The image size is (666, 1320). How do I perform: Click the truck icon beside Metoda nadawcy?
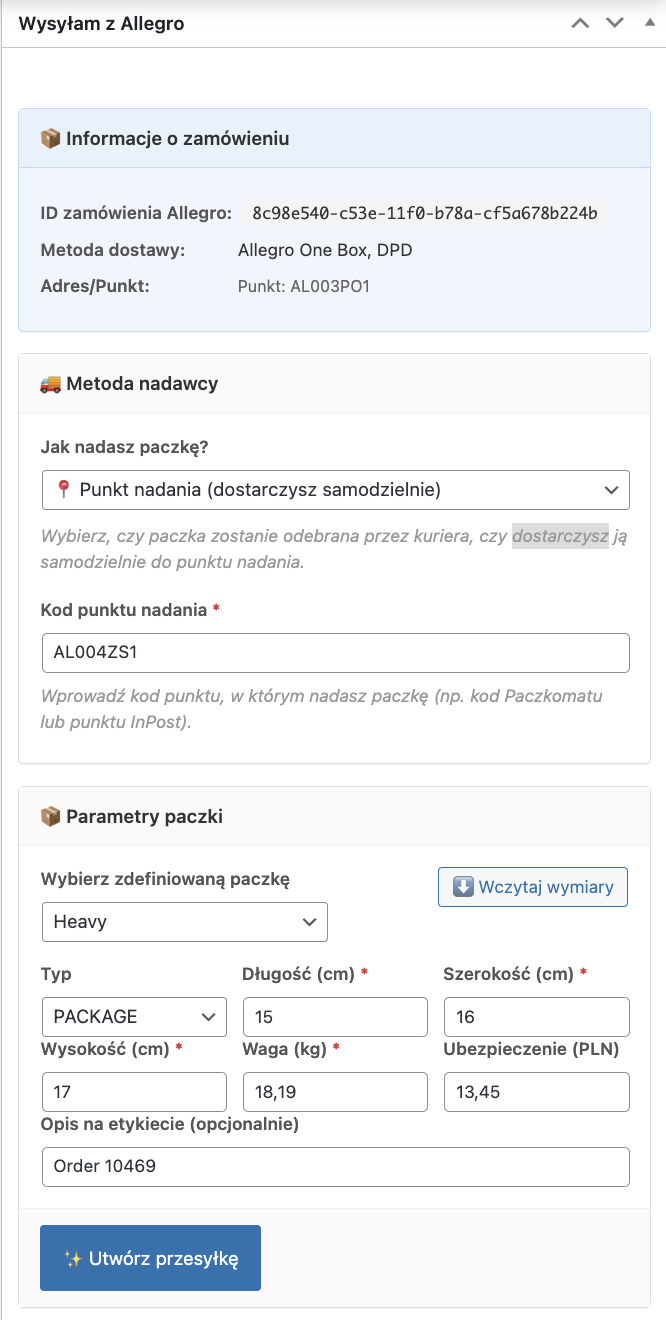point(50,384)
